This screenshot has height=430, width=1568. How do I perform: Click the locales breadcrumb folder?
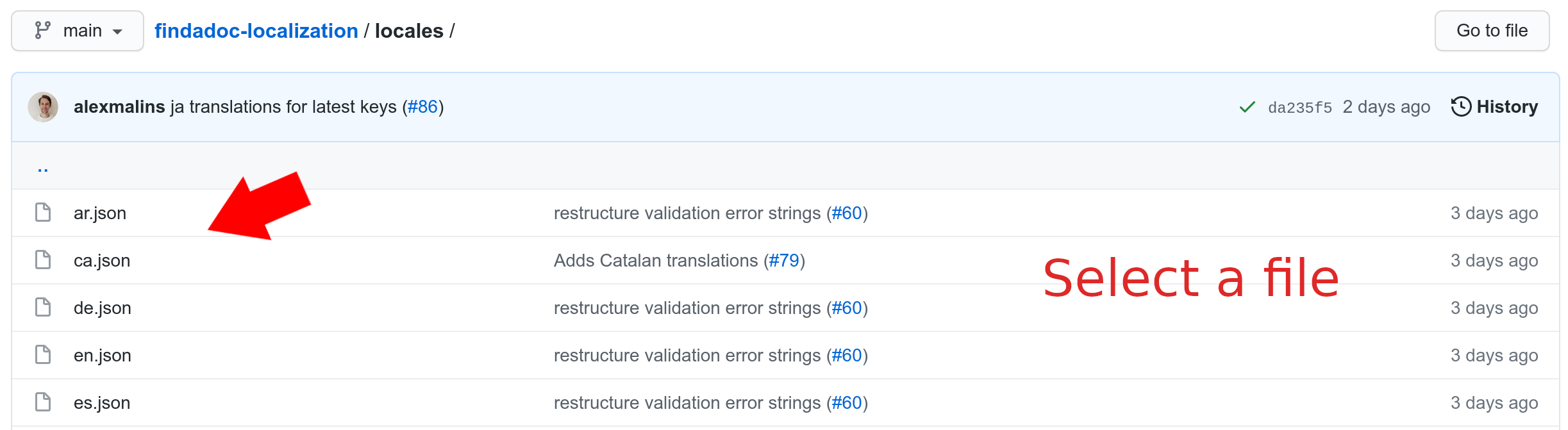click(x=409, y=31)
